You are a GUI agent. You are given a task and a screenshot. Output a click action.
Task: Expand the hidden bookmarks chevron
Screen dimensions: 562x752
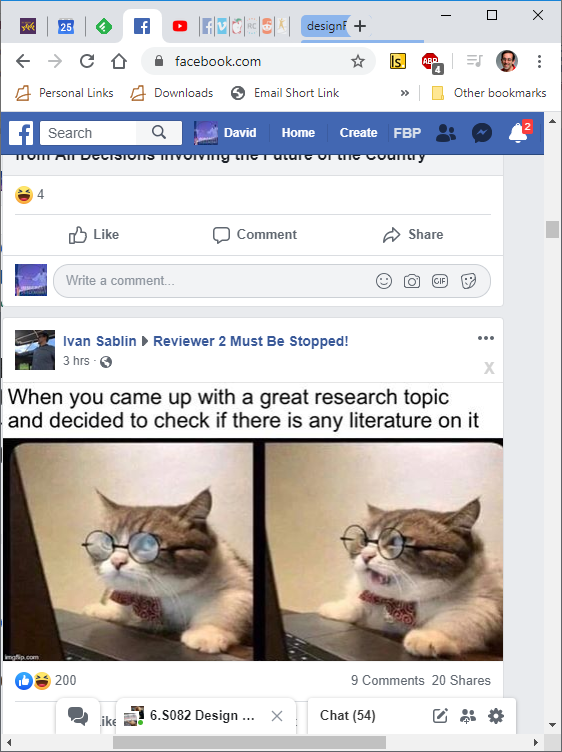coord(405,93)
